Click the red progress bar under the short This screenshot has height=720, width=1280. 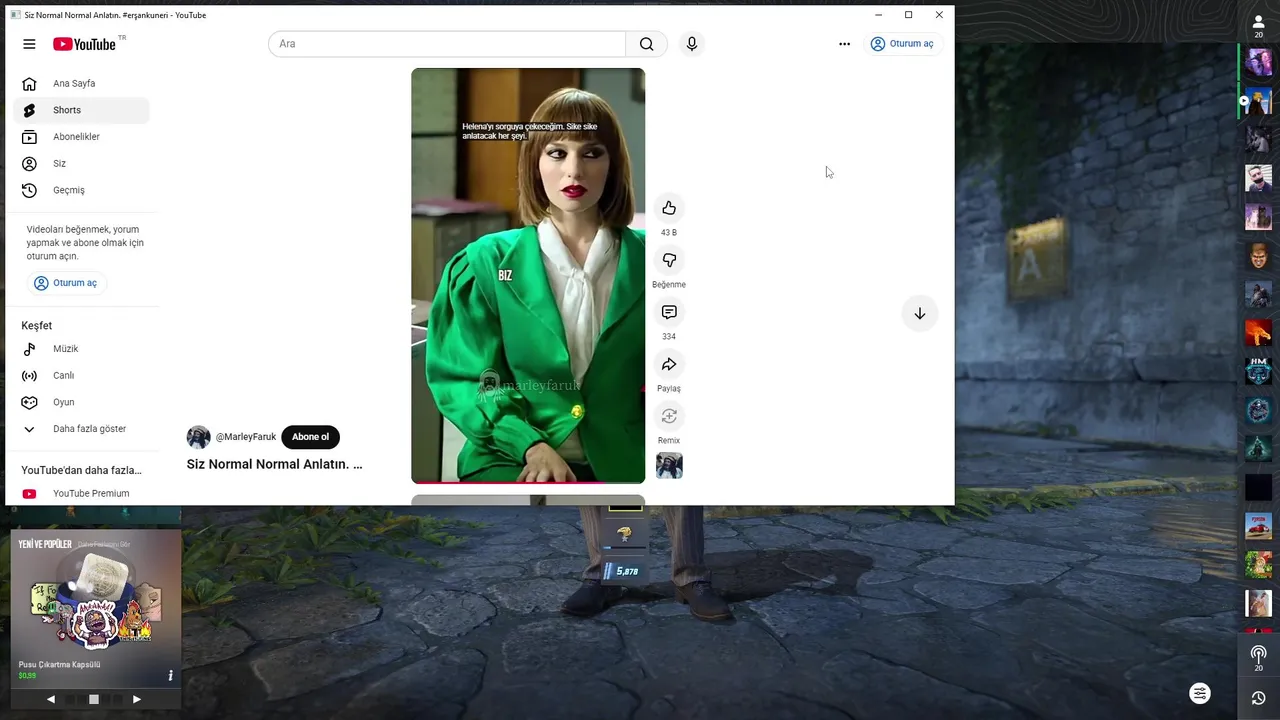(528, 482)
